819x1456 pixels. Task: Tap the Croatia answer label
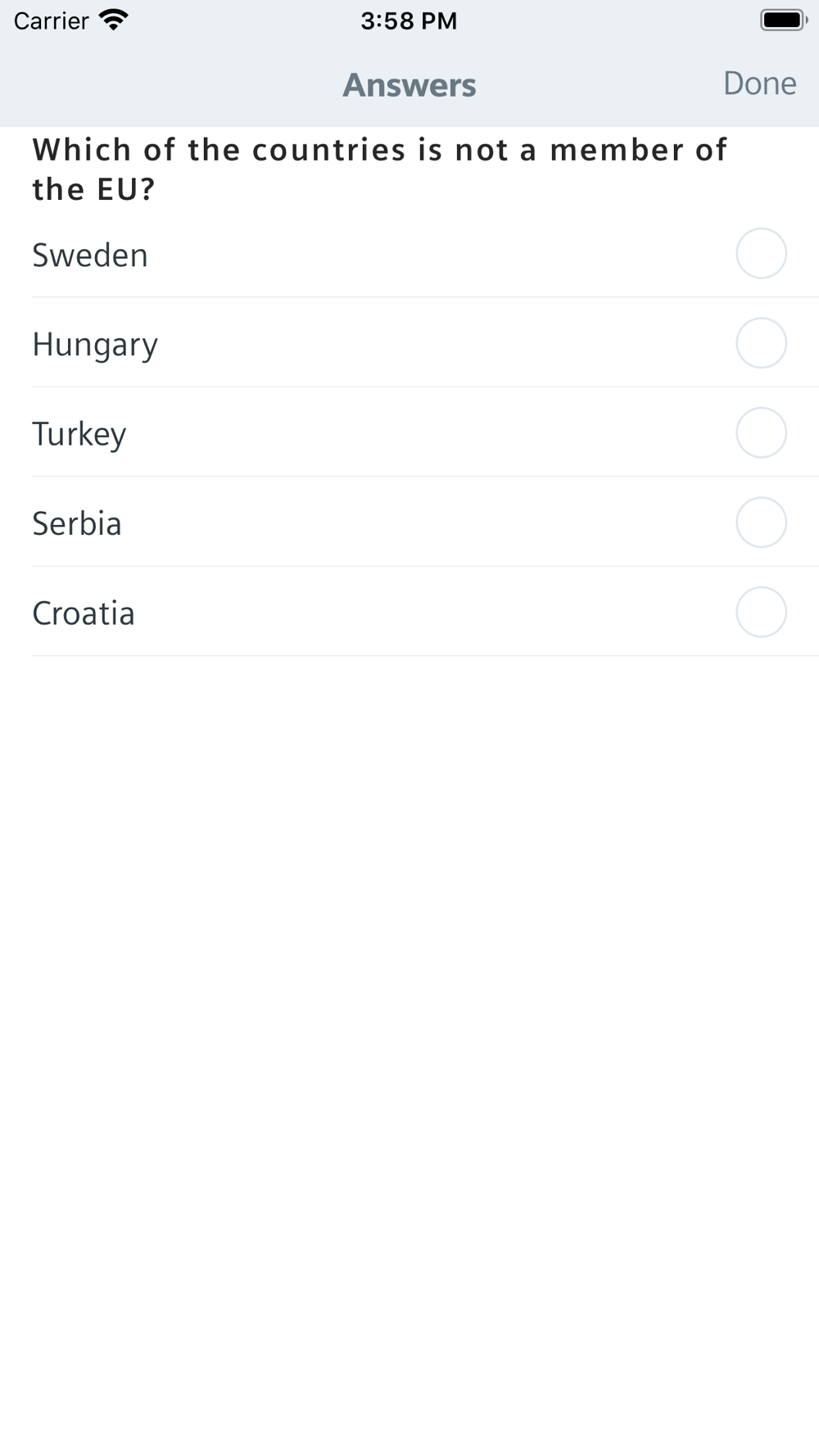[84, 613]
